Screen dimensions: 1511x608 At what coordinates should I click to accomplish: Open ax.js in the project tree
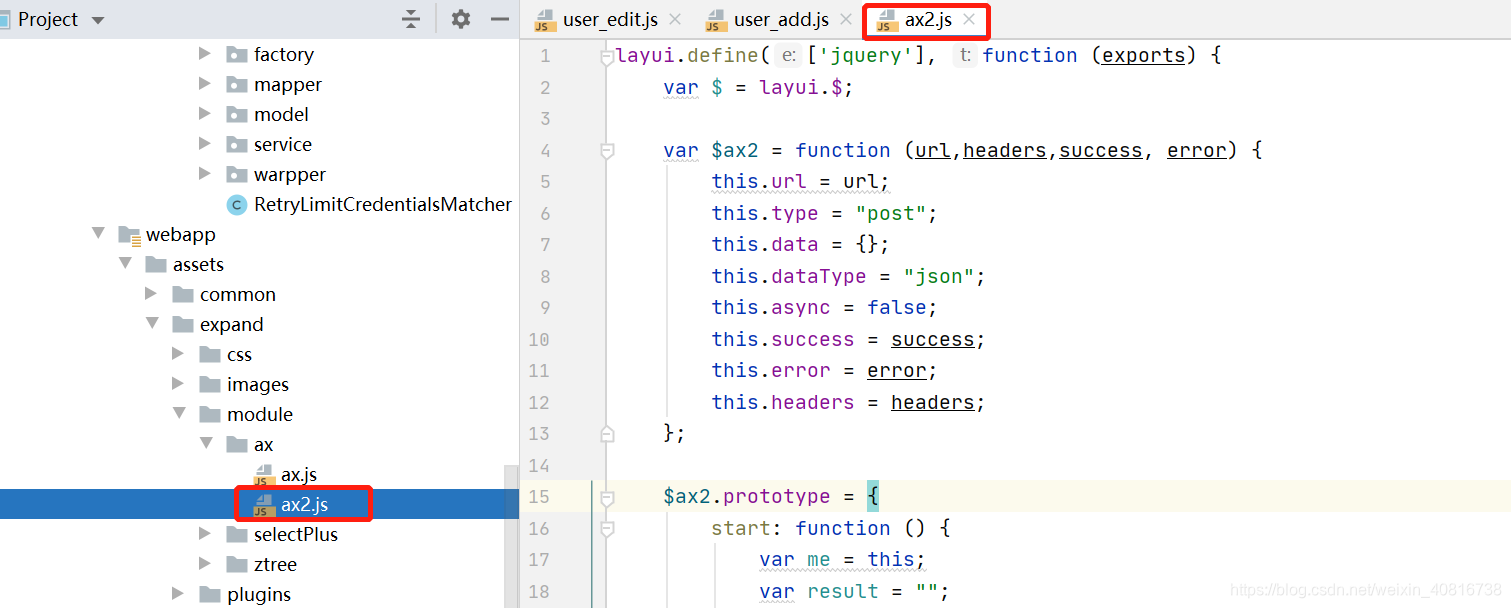coord(299,474)
